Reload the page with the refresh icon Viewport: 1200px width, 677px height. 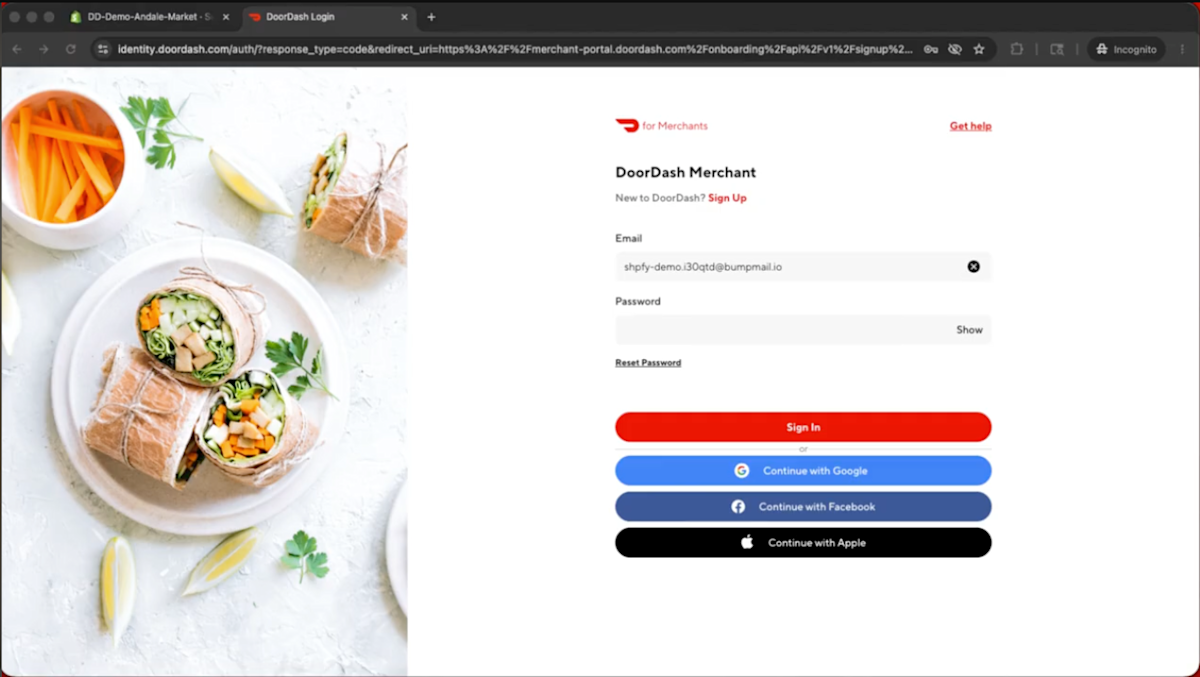tap(70, 49)
